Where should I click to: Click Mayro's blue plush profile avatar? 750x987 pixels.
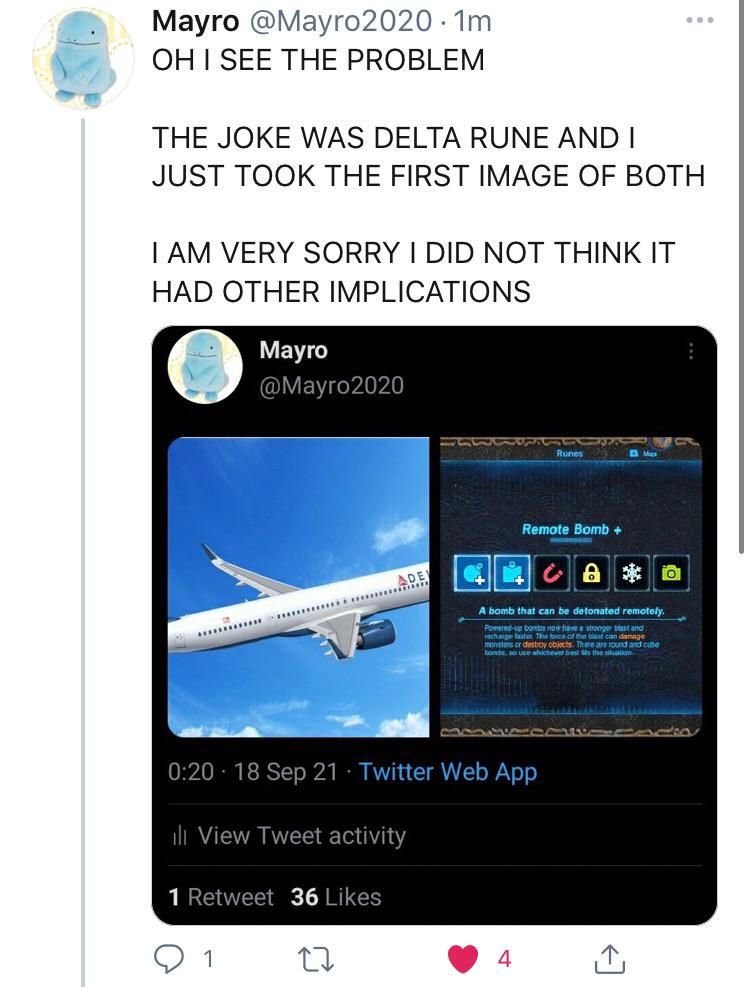click(x=83, y=58)
